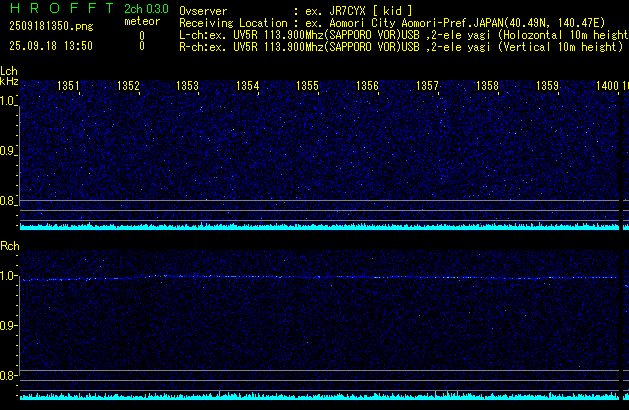Viewport: 629px width, 410px height.
Task: Click the cyan level bar under the Rch spectrogram
Action: tap(320, 397)
